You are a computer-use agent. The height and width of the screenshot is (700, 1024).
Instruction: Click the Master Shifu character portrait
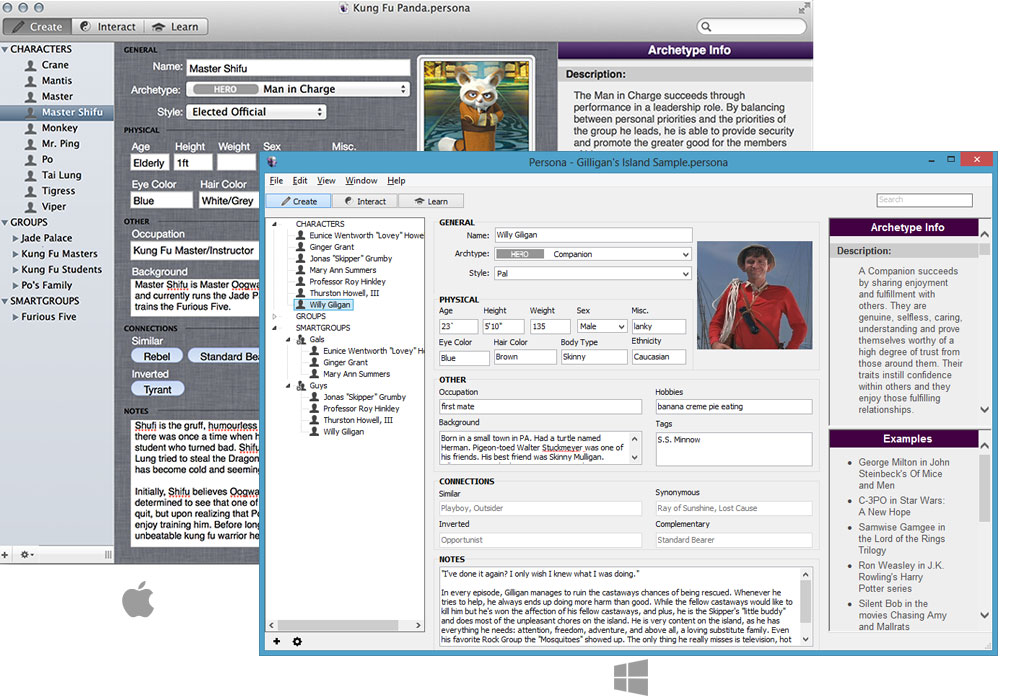[476, 106]
